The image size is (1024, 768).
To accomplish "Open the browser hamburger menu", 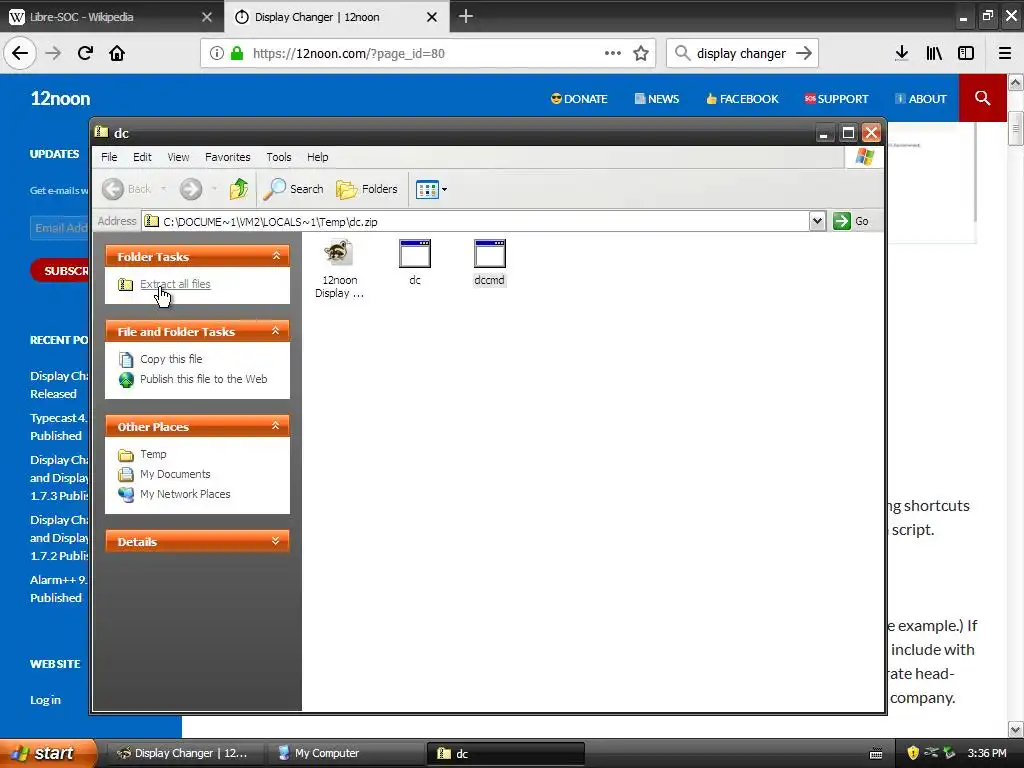I will 1005,53.
